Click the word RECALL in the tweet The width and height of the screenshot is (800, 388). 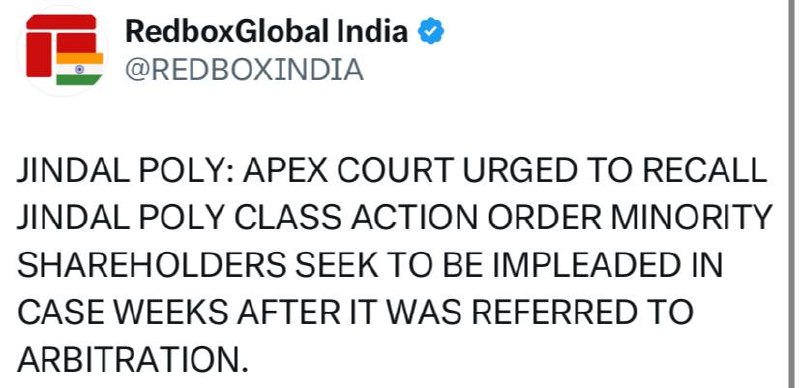[704, 171]
